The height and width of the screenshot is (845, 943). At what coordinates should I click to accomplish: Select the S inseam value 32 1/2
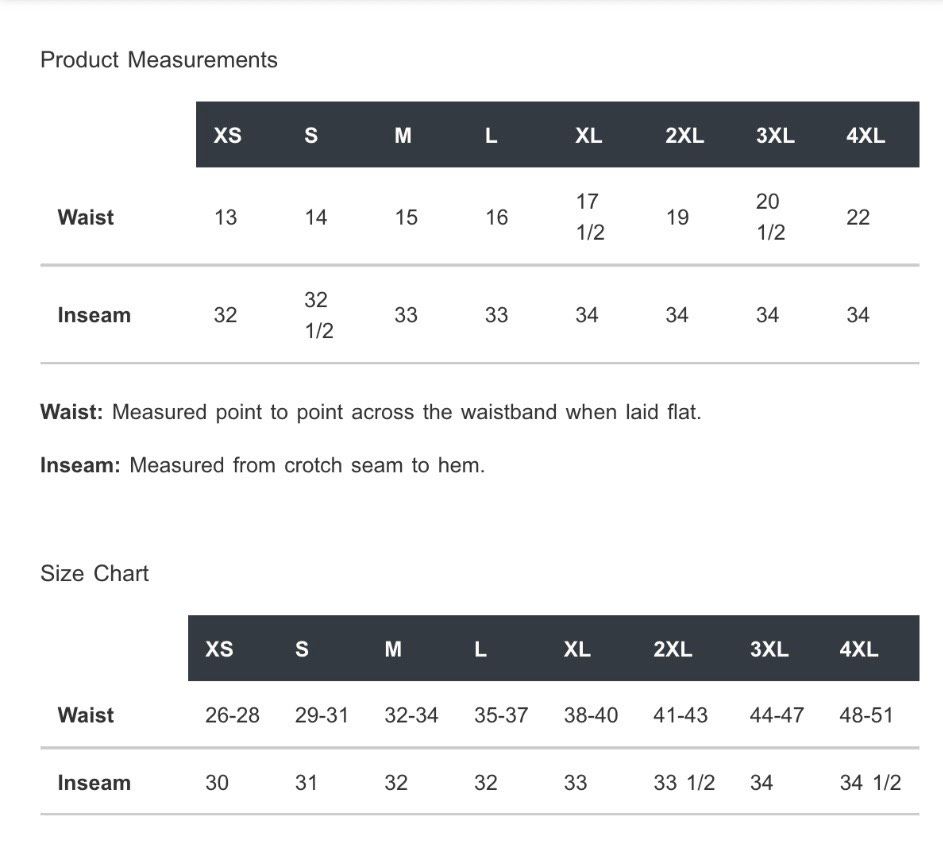[x=317, y=315]
